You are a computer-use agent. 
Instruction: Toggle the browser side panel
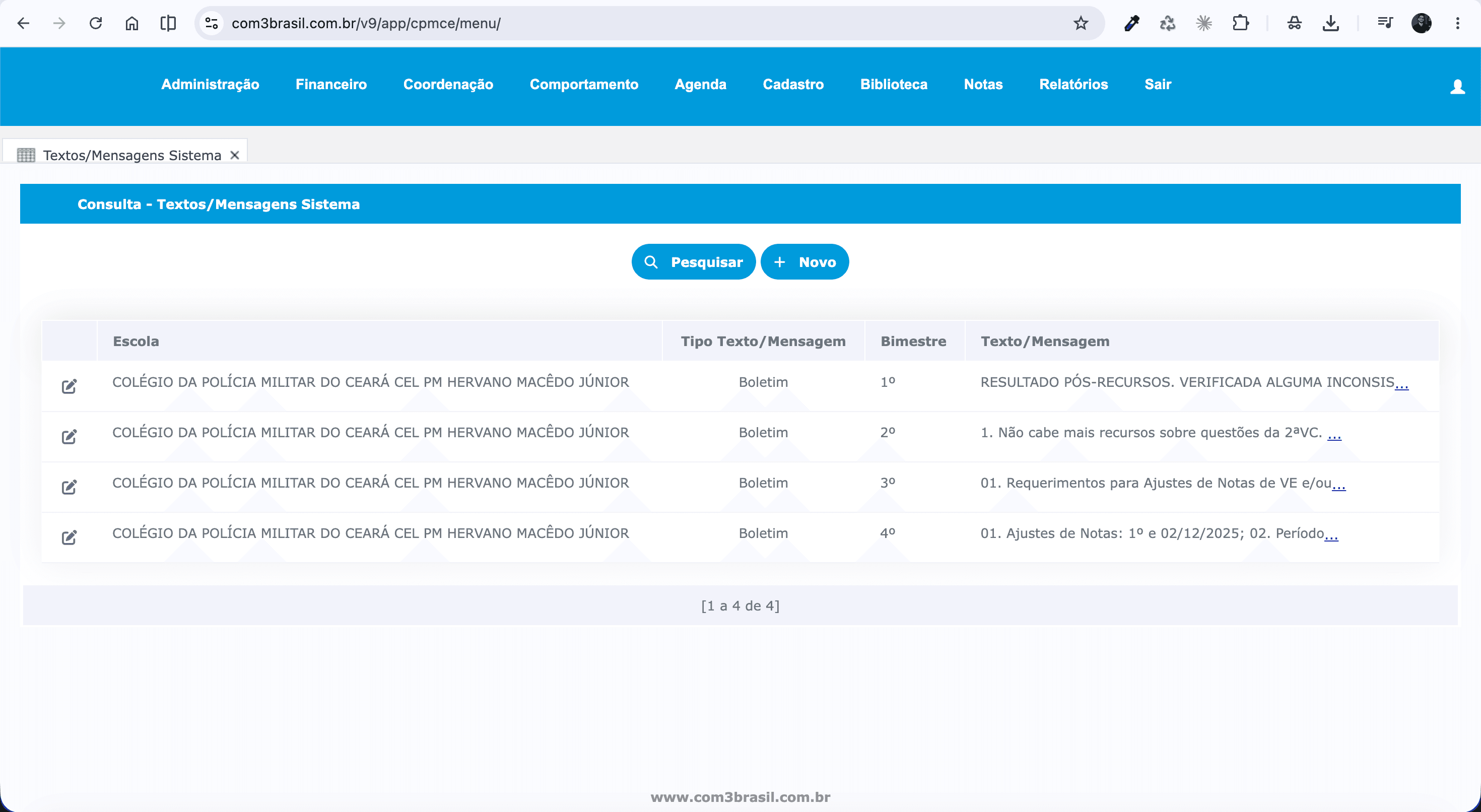tap(168, 23)
